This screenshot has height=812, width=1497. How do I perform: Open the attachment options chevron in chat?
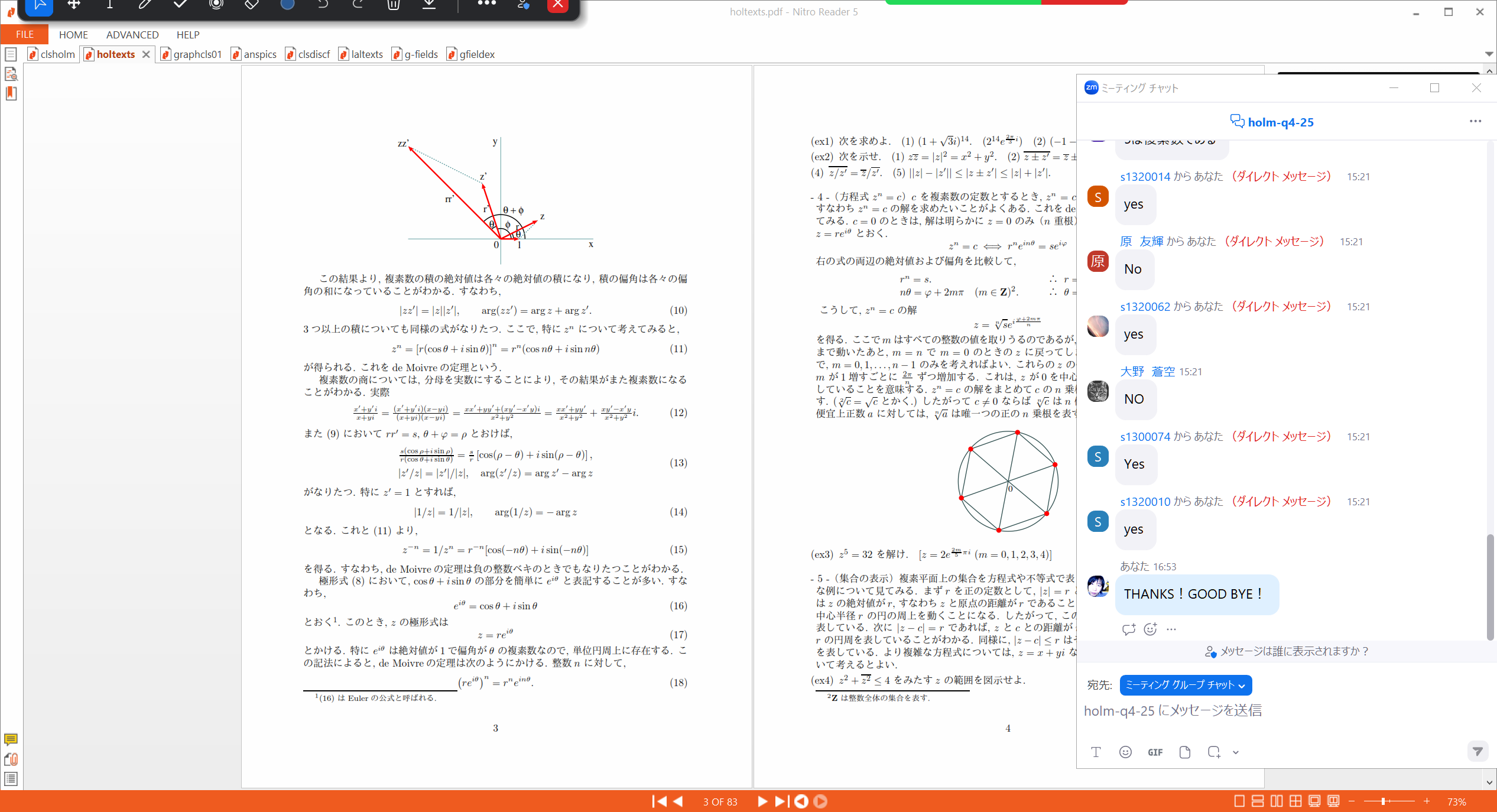[1235, 752]
